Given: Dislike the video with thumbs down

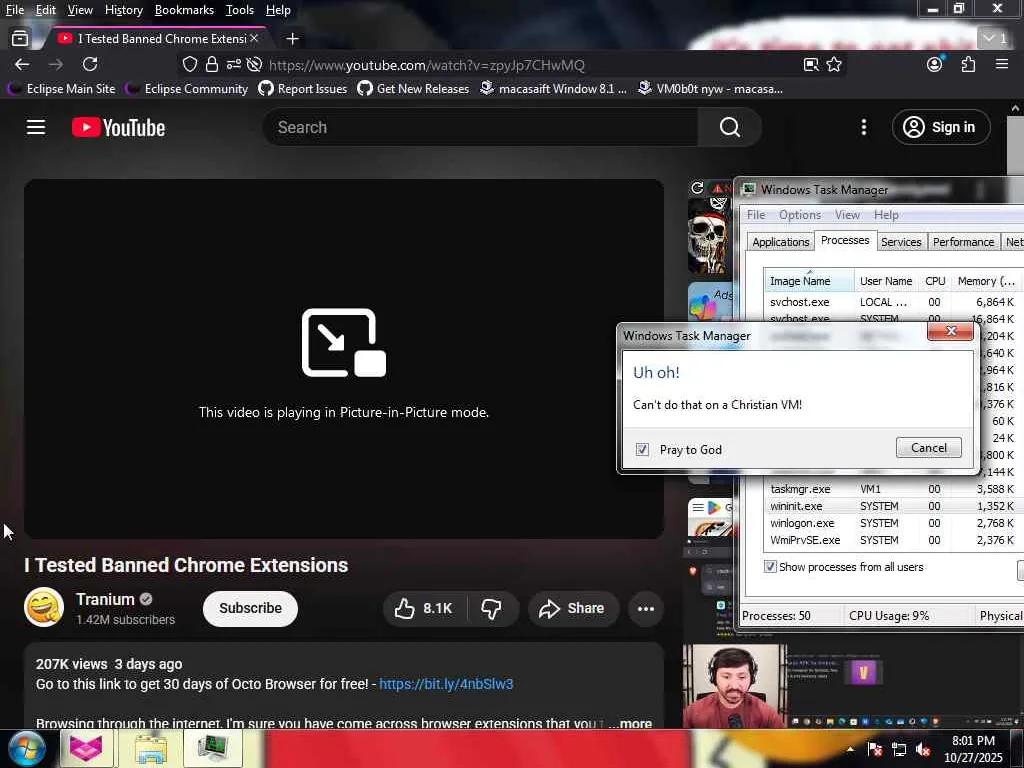Looking at the screenshot, I should pyautogui.click(x=491, y=609).
